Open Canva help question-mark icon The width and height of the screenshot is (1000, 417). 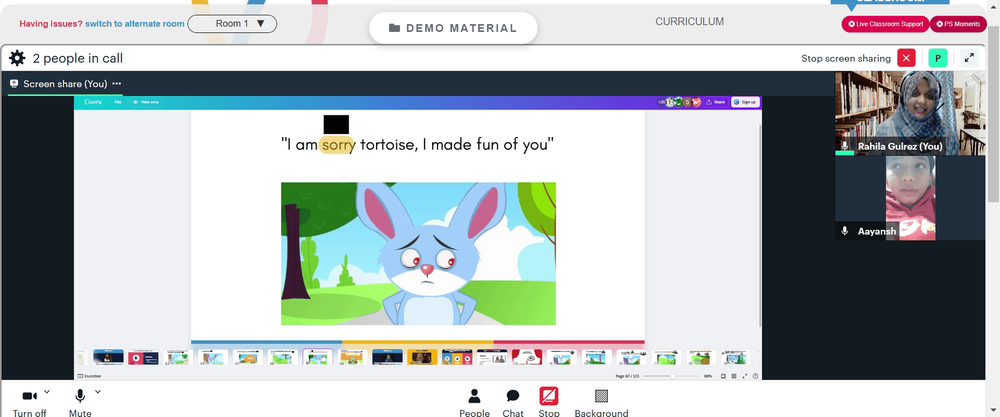755,376
